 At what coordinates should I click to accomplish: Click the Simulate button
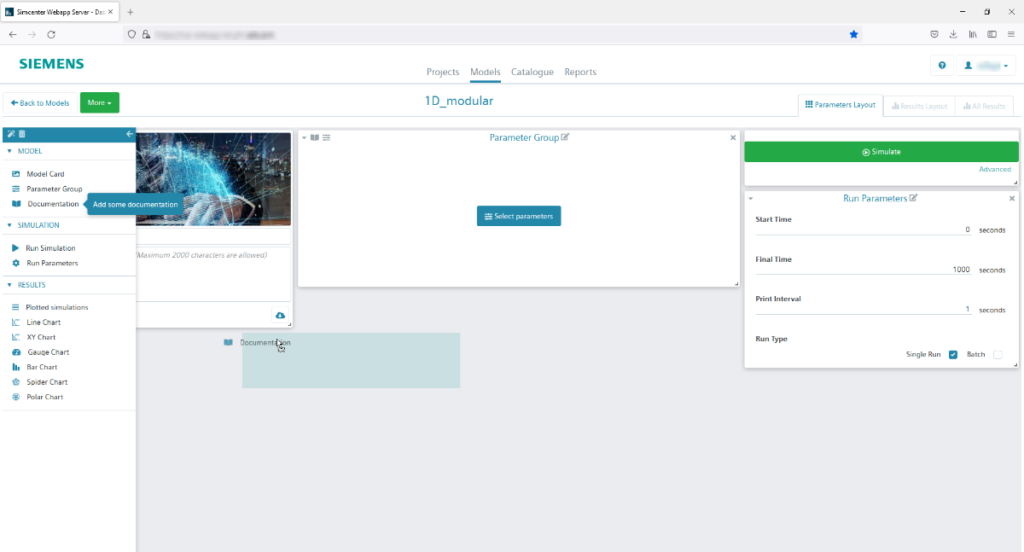[881, 152]
